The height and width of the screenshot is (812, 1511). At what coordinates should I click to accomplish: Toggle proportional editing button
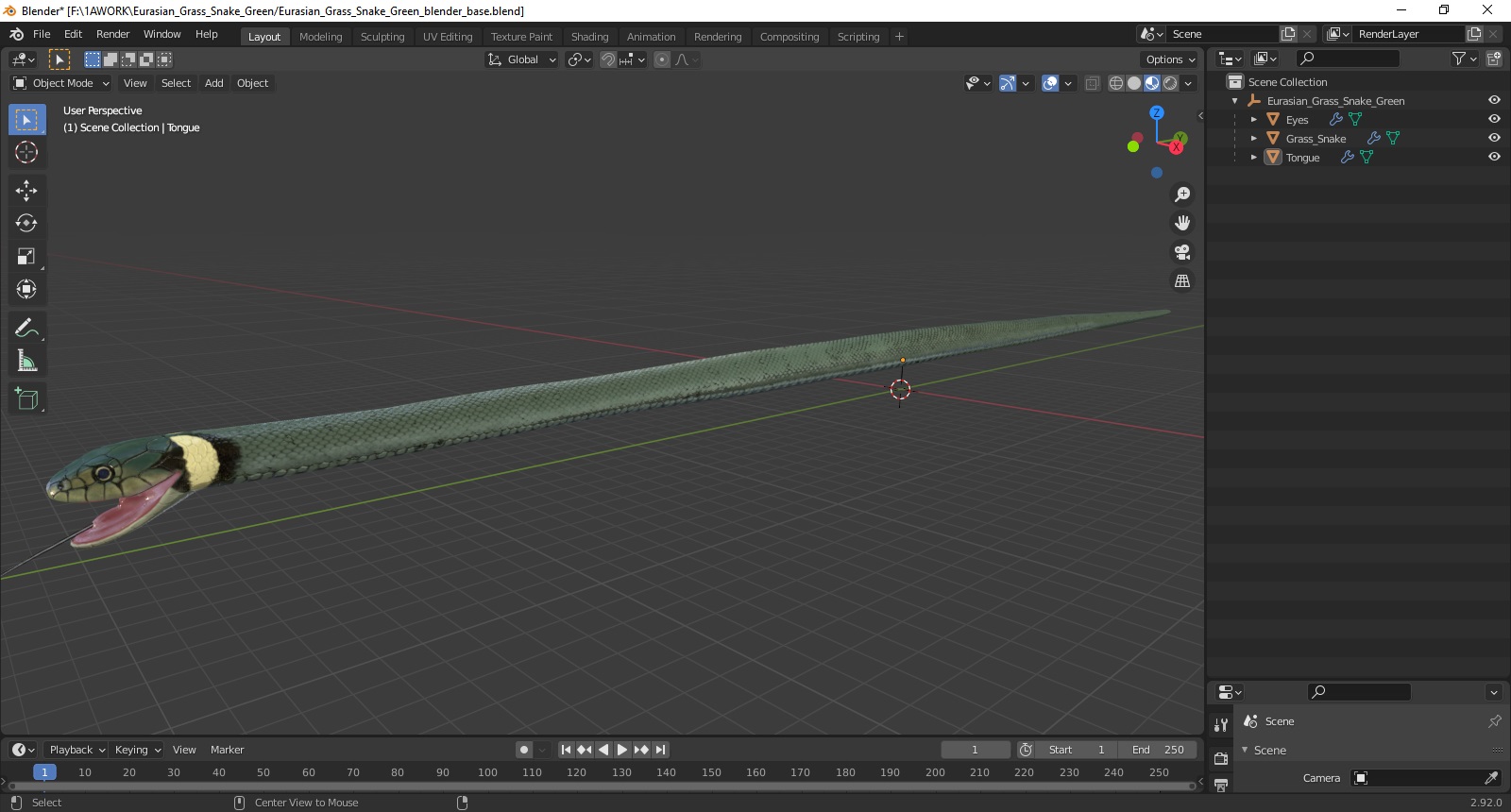point(662,59)
